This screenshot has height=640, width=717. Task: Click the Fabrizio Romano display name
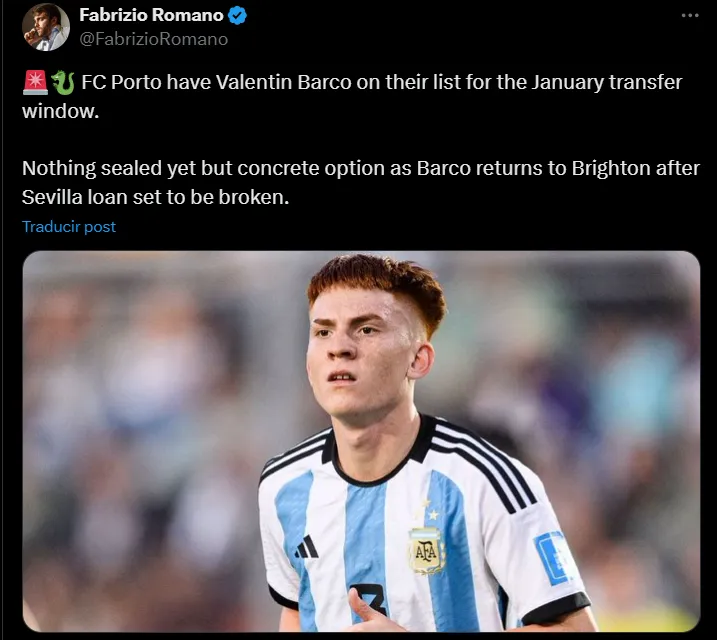coord(151,15)
